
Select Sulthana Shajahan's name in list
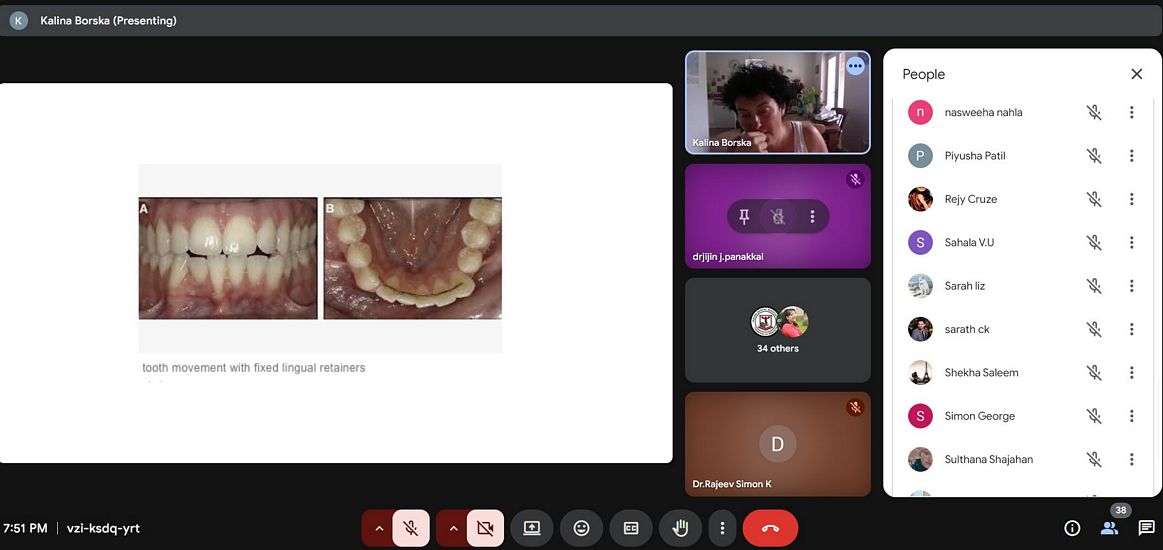tap(989, 460)
